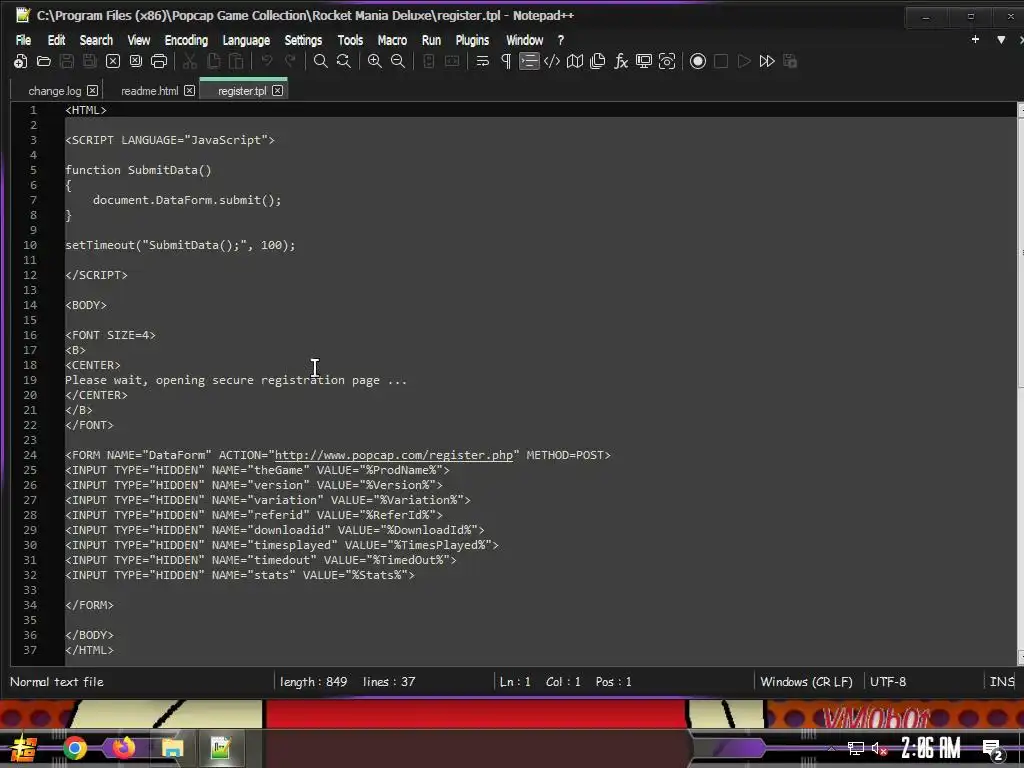Screen dimensions: 1024x768
Task: Open the View menu
Action: (x=138, y=40)
